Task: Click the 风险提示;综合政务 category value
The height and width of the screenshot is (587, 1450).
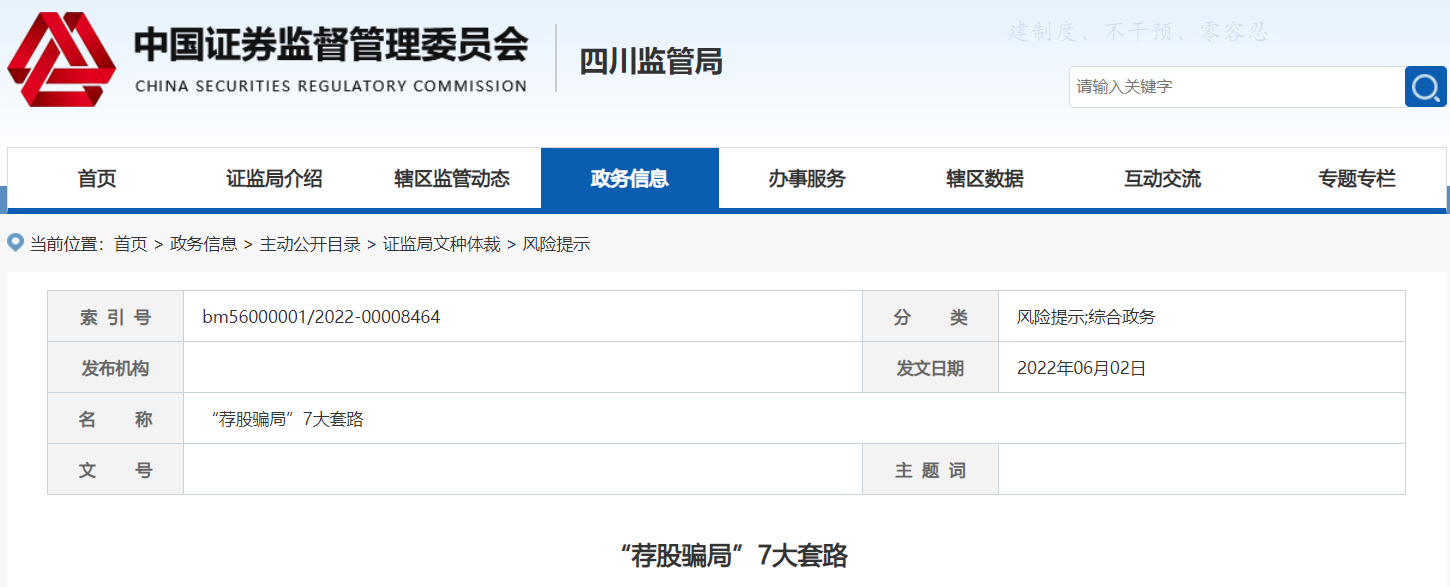Action: [1086, 317]
